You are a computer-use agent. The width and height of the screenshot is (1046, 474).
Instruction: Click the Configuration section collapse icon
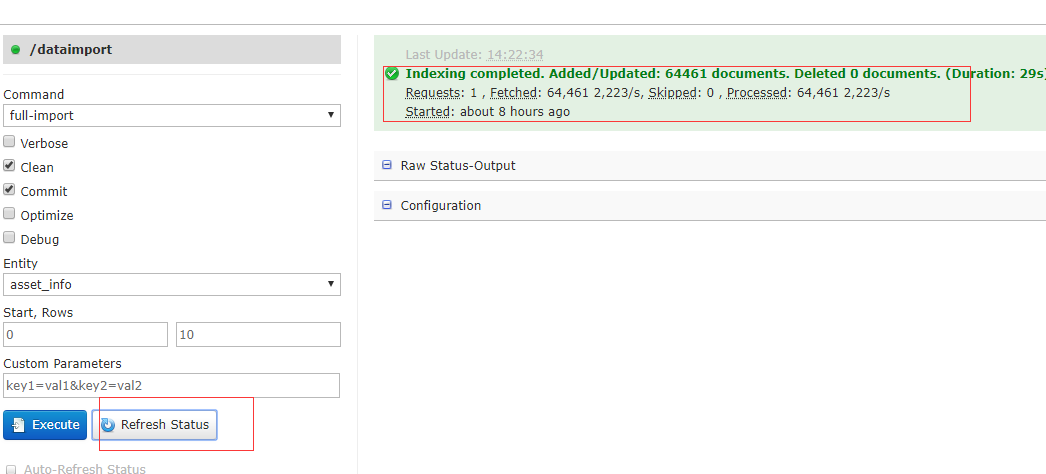point(387,205)
